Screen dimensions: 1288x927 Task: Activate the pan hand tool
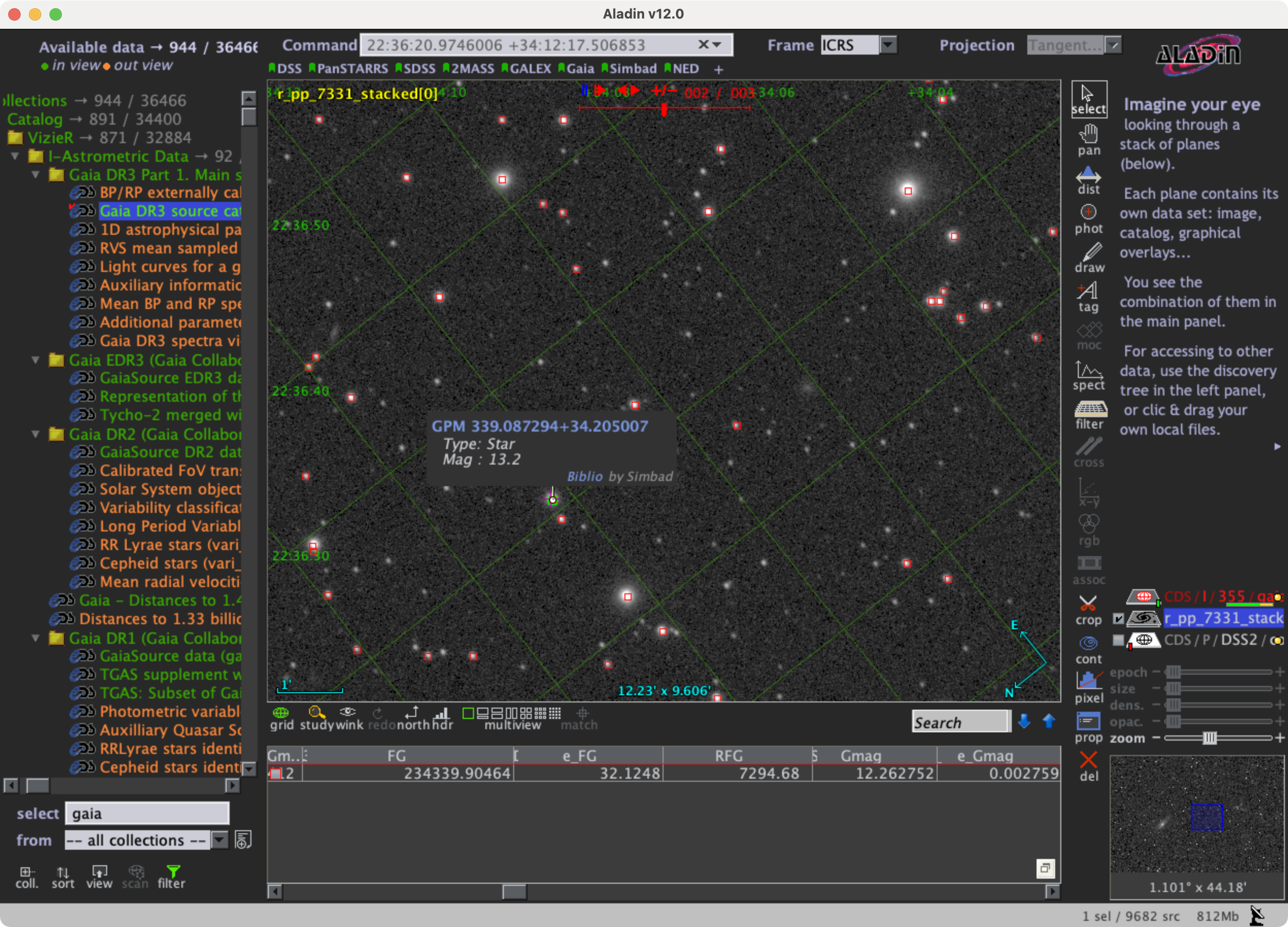1088,140
